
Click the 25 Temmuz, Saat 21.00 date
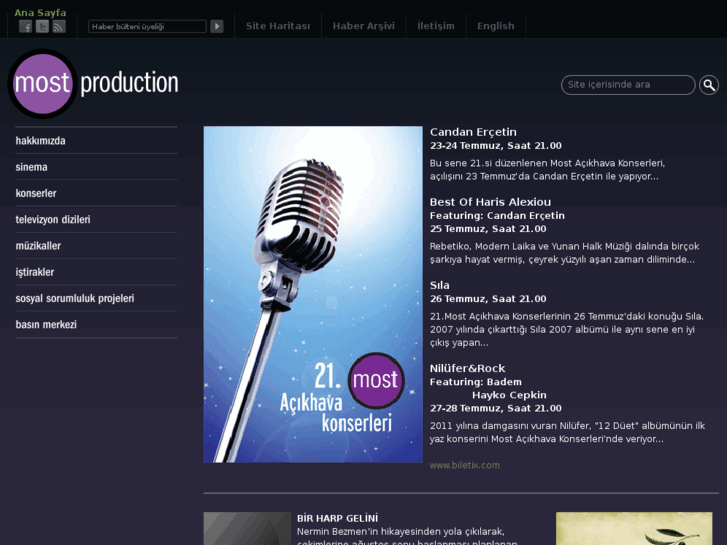click(488, 229)
